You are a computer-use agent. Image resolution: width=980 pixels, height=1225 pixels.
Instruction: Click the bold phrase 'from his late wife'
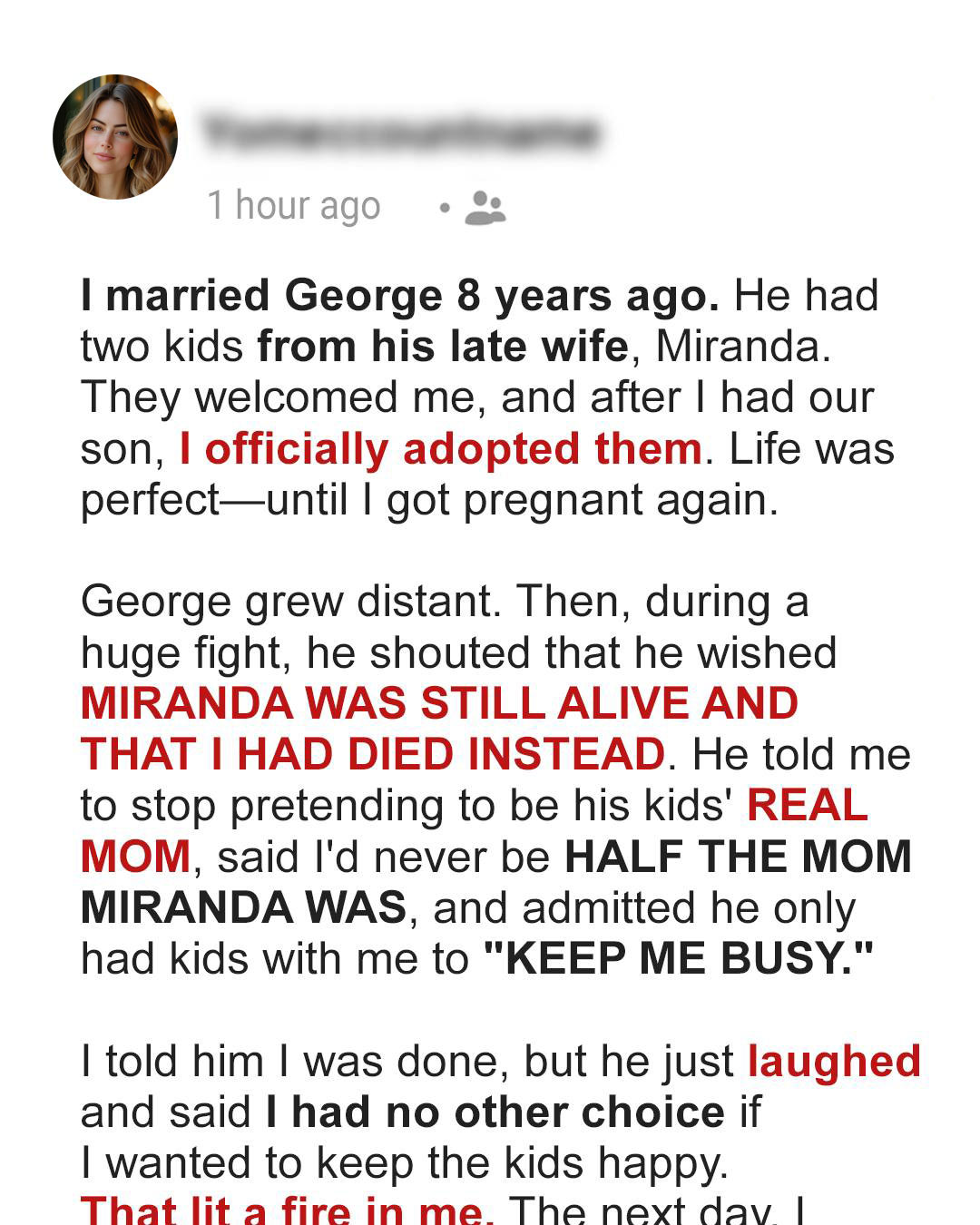443,347
